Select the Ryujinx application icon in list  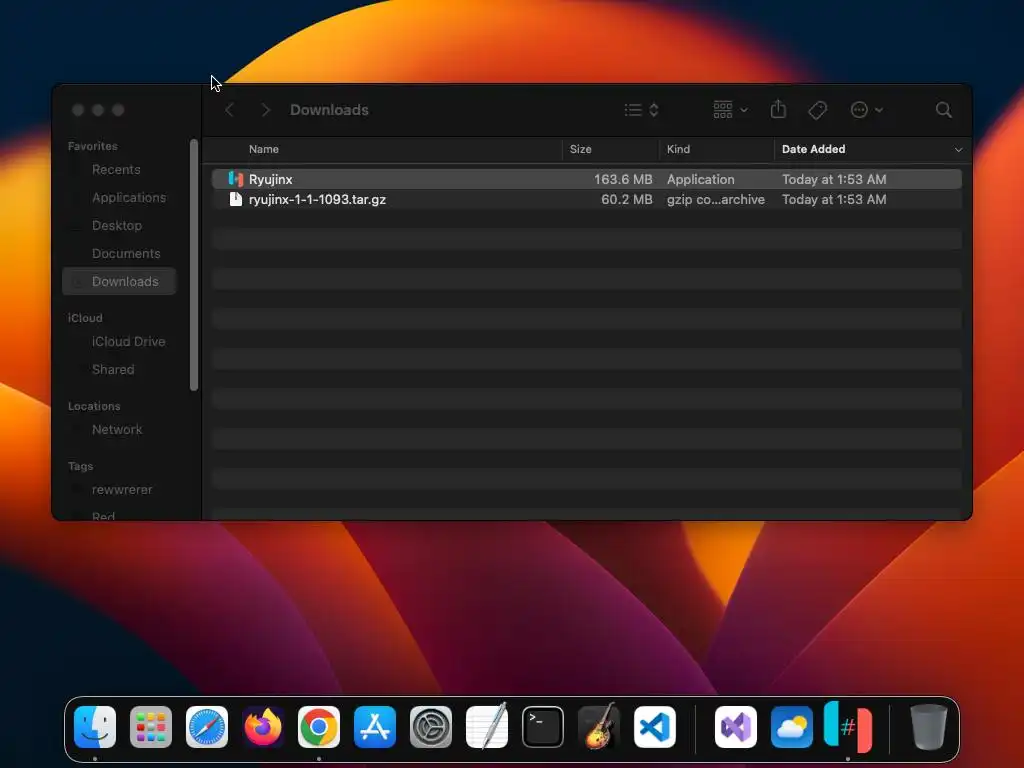pos(236,179)
